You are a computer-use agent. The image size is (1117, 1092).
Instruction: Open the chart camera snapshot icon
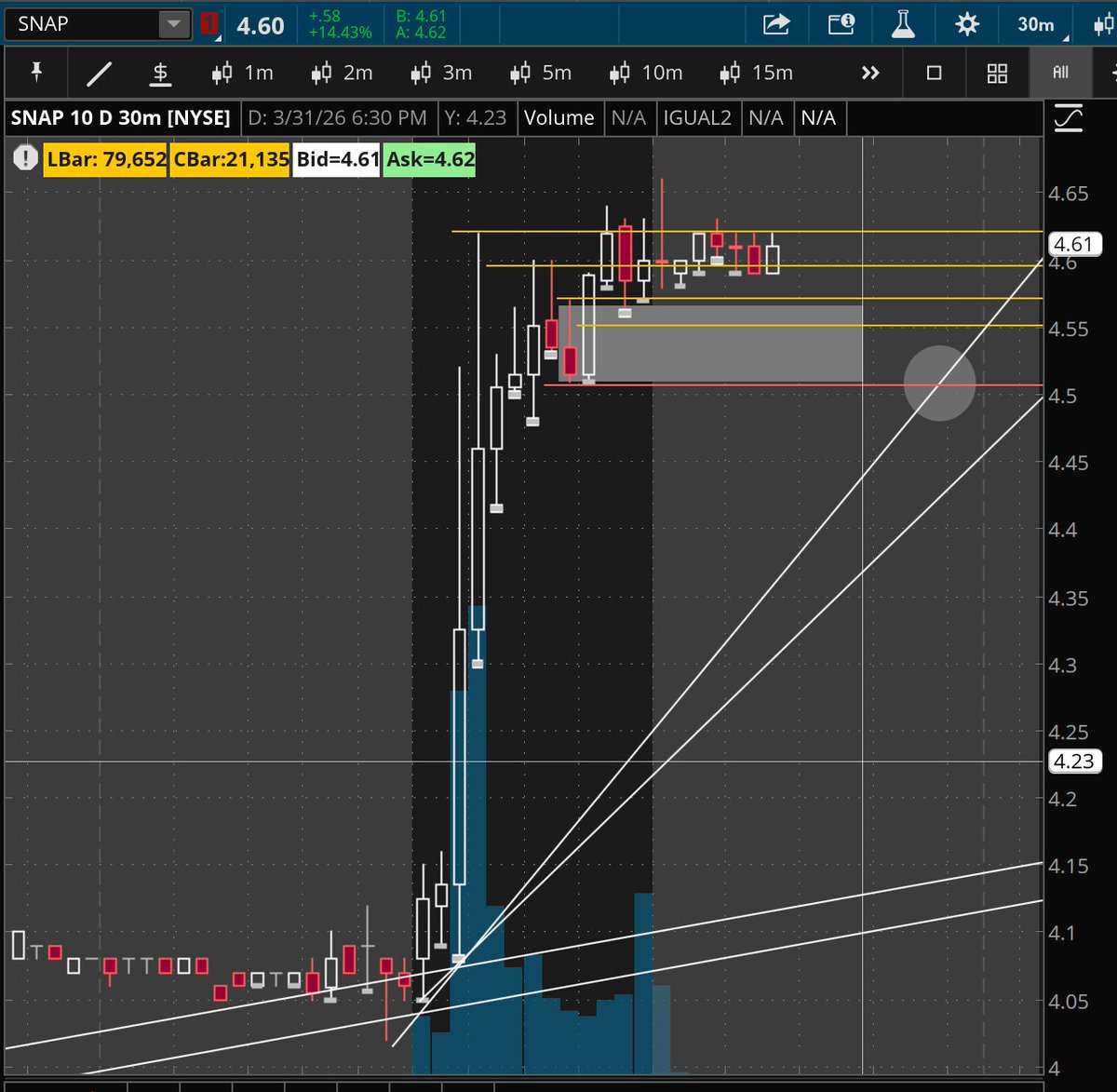(841, 24)
